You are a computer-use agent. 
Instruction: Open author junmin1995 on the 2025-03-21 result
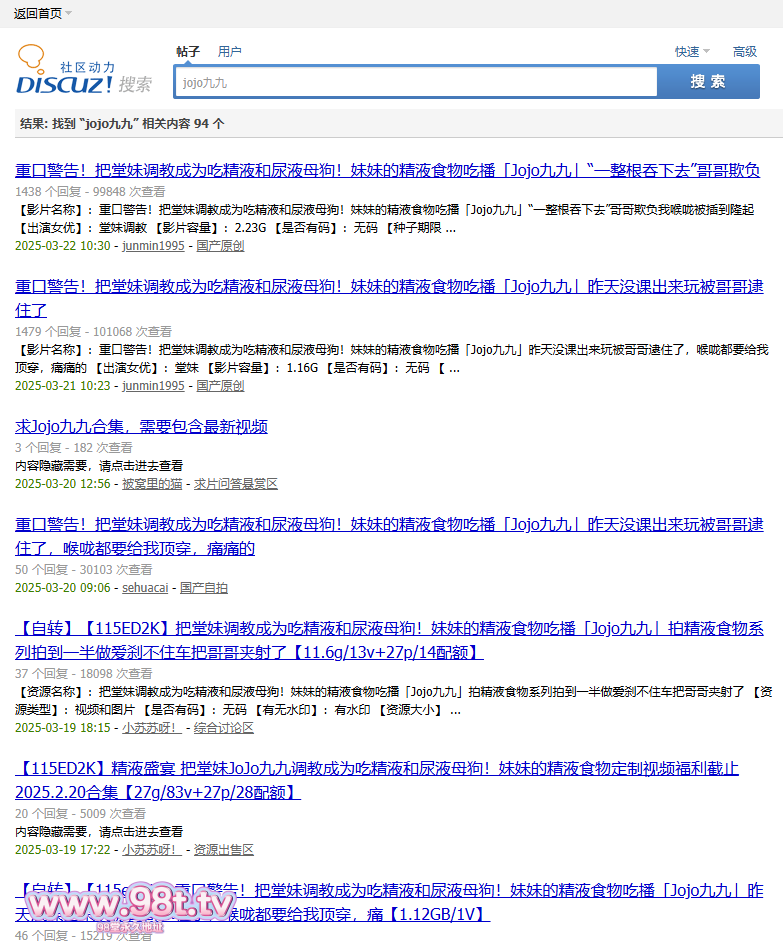(x=153, y=386)
